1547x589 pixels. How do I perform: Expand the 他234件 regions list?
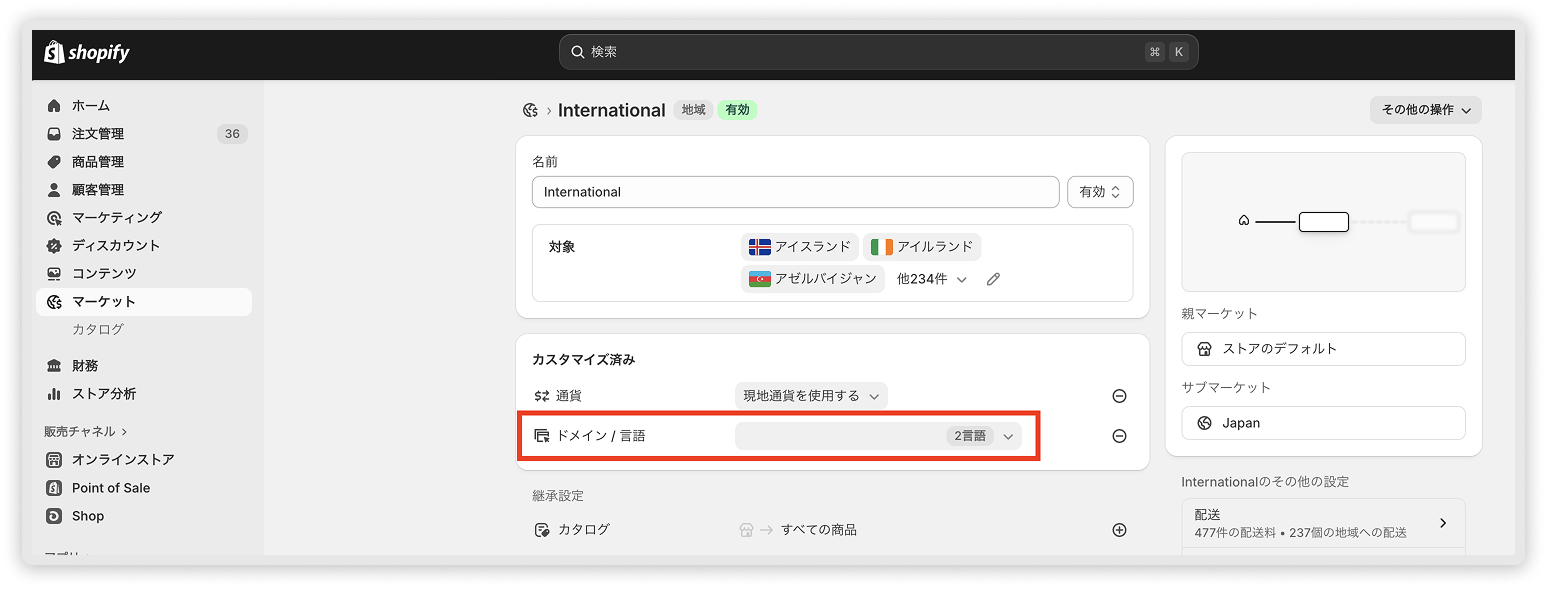(931, 280)
